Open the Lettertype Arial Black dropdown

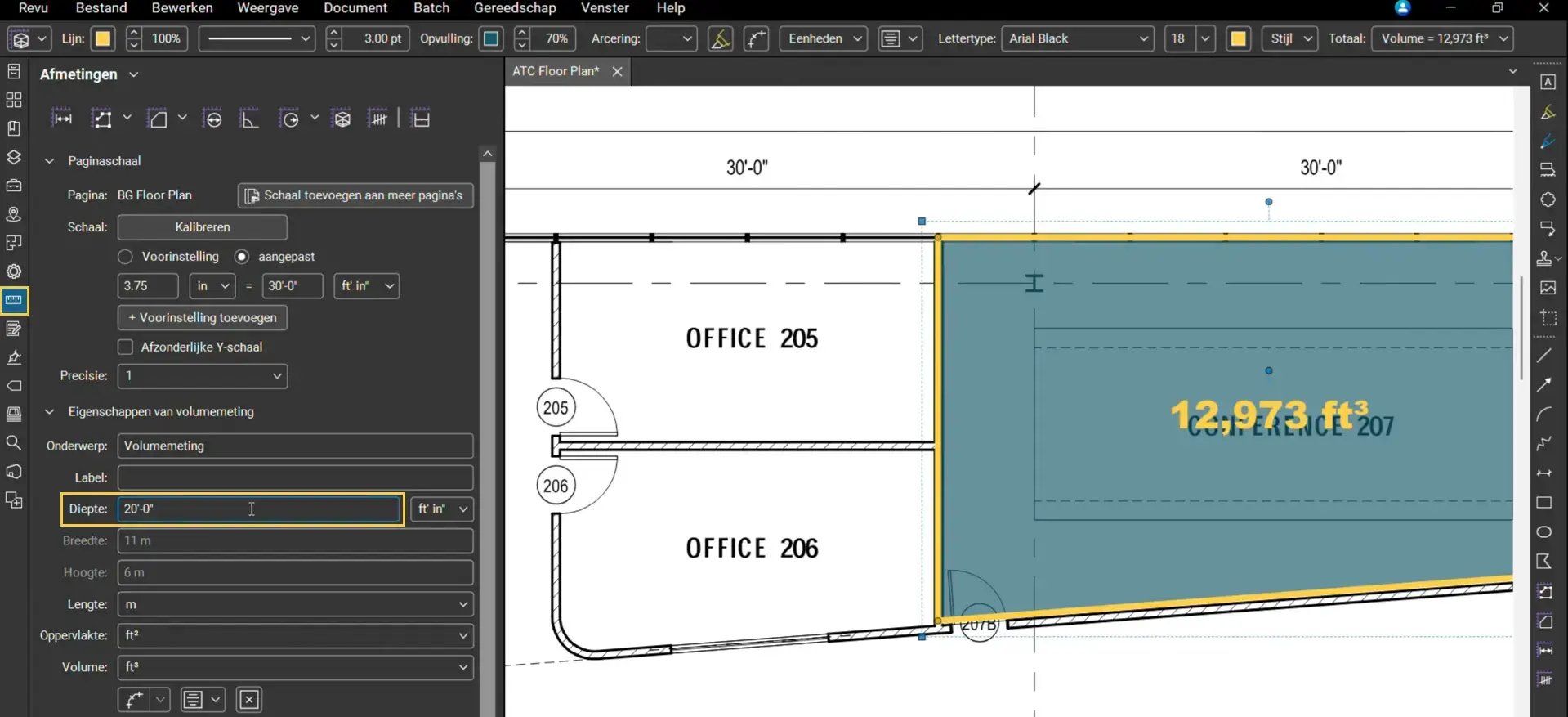pos(1078,38)
